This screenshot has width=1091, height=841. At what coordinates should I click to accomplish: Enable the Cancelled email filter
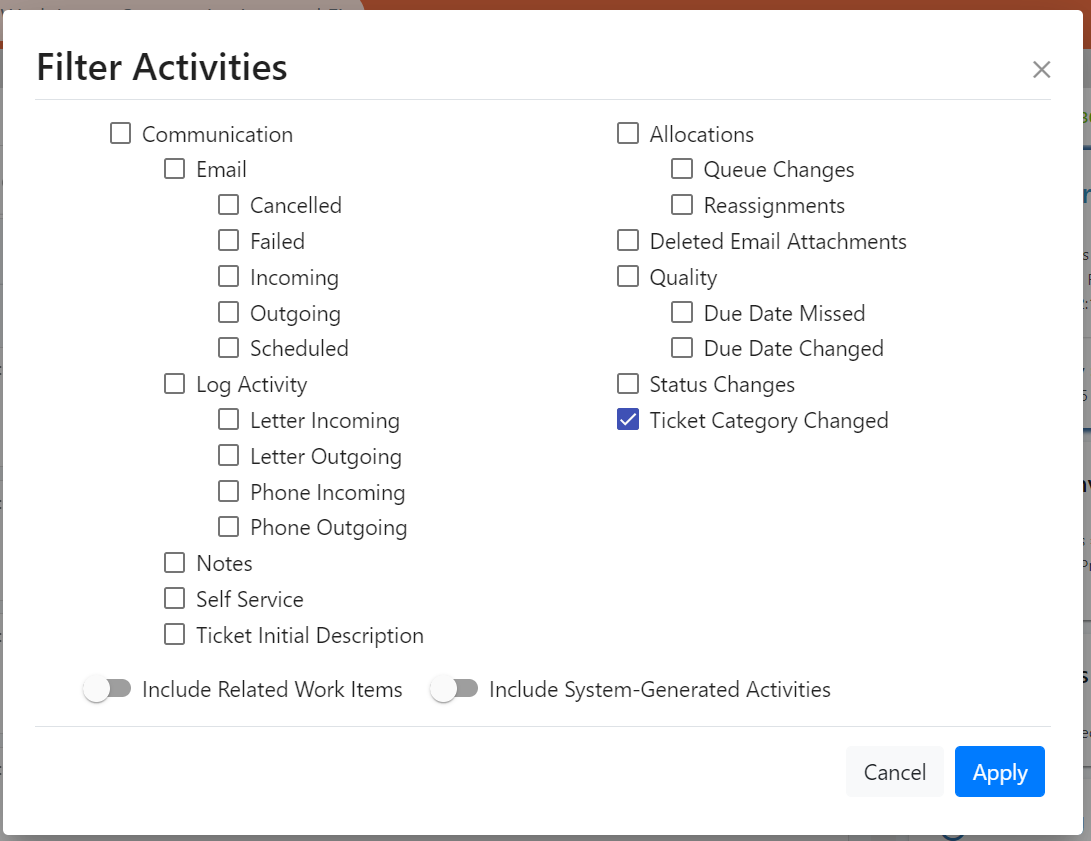(x=229, y=205)
